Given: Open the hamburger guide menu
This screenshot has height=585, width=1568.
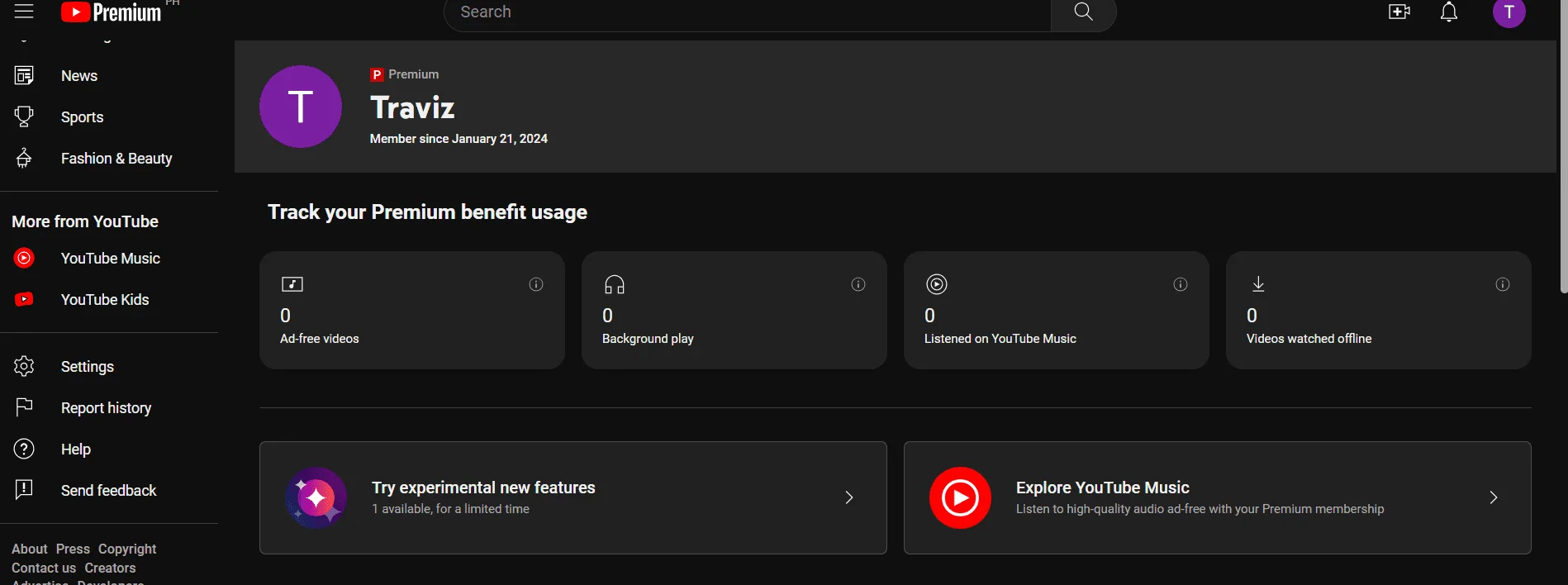Looking at the screenshot, I should 24,11.
